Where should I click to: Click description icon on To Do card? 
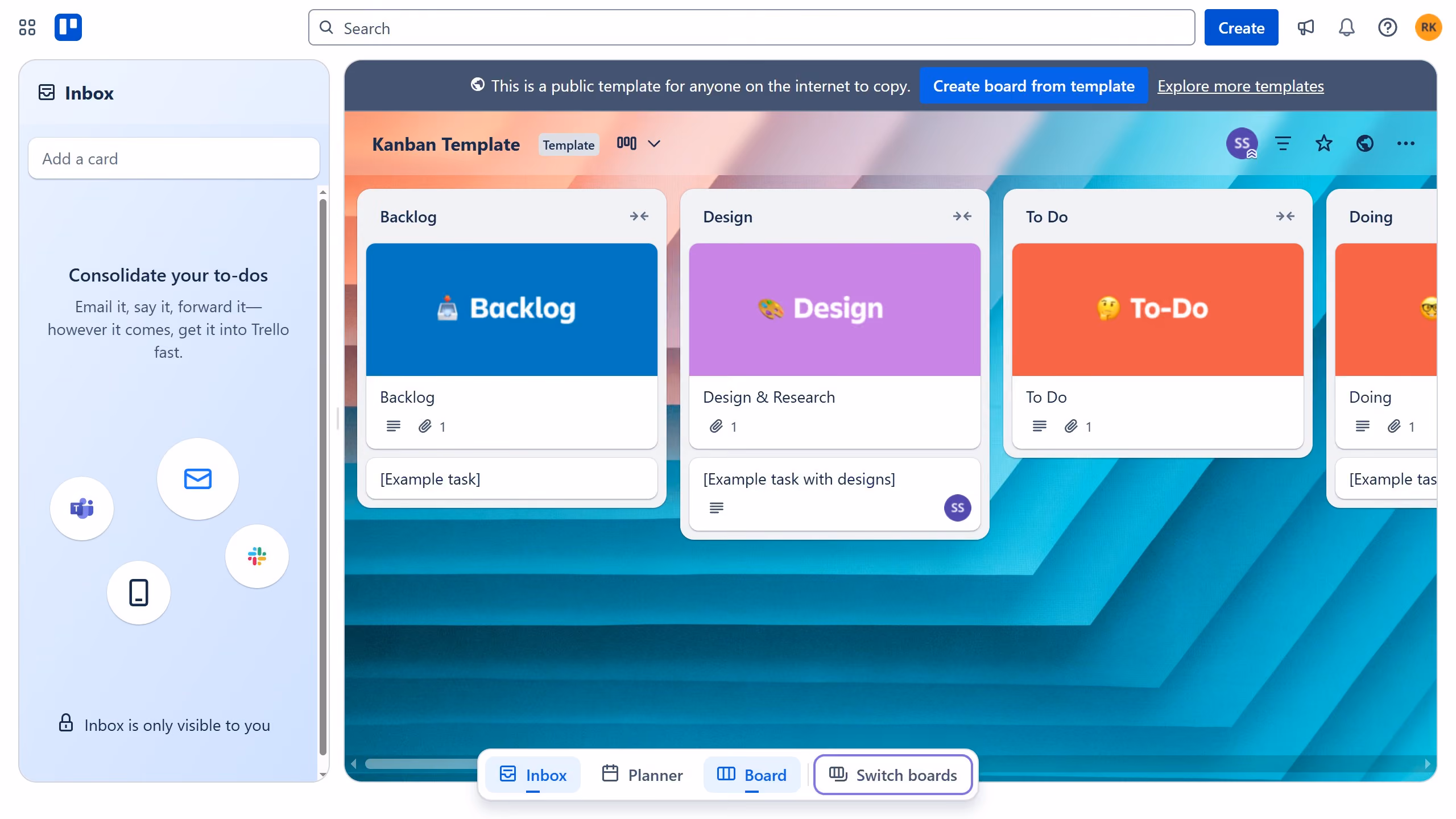(x=1040, y=426)
